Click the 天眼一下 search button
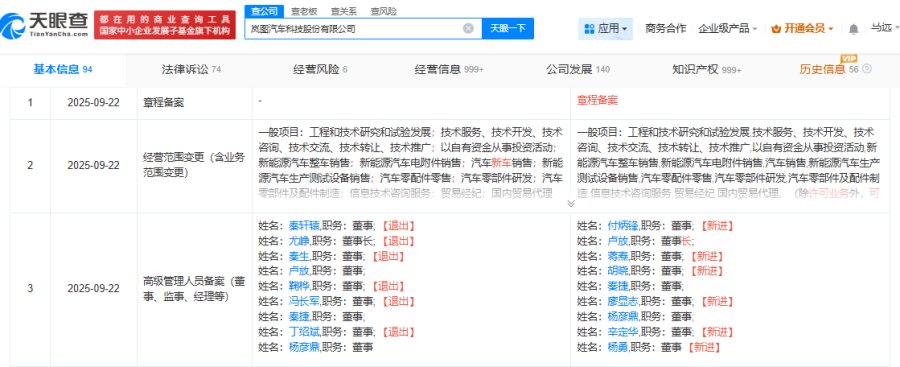Image resolution: width=900 pixels, height=367 pixels. point(507,28)
